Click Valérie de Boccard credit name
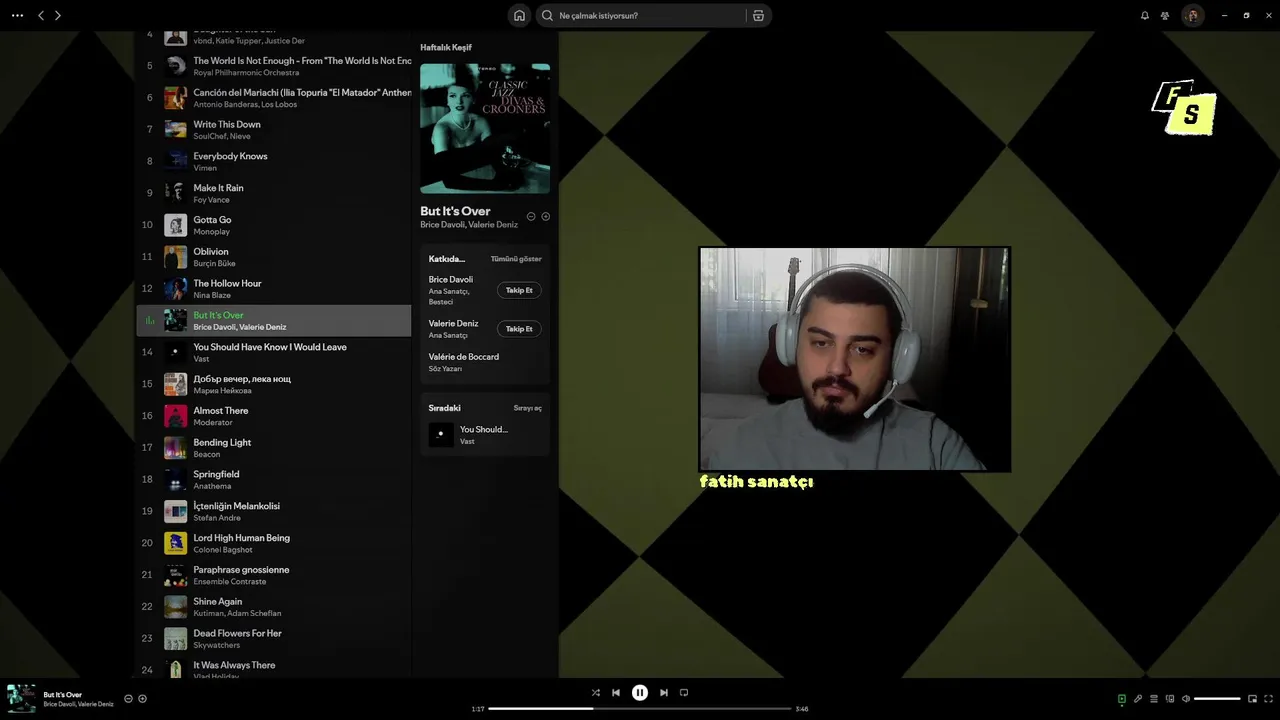1280x720 pixels. coord(464,357)
